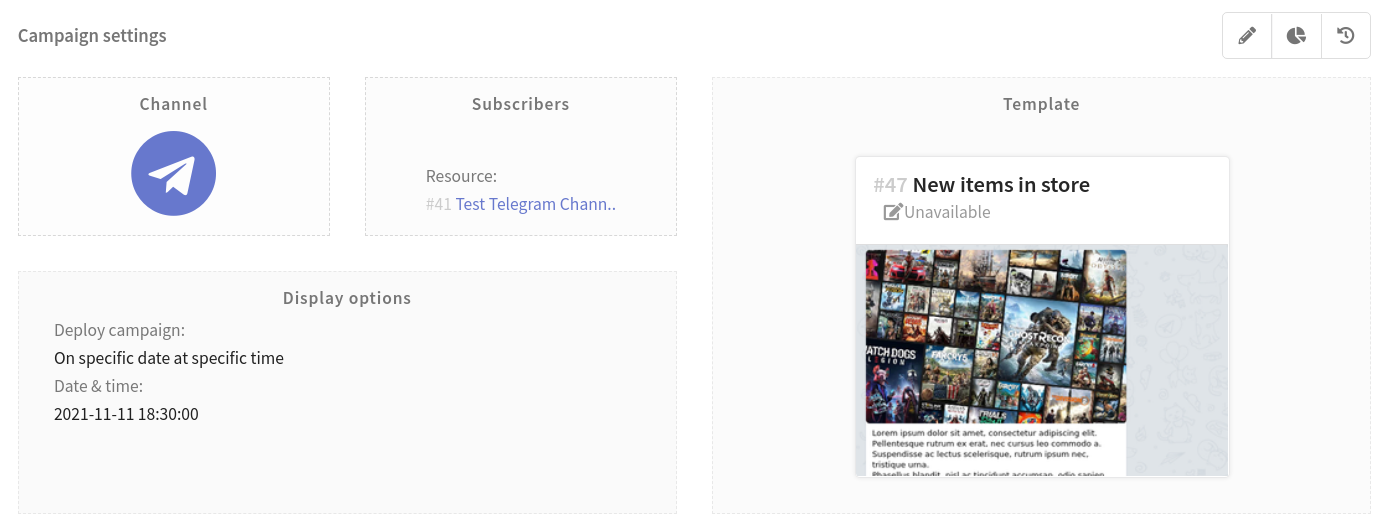This screenshot has width=1387, height=529.
Task: Click the edit icon beside Unavailable
Action: coord(893,212)
